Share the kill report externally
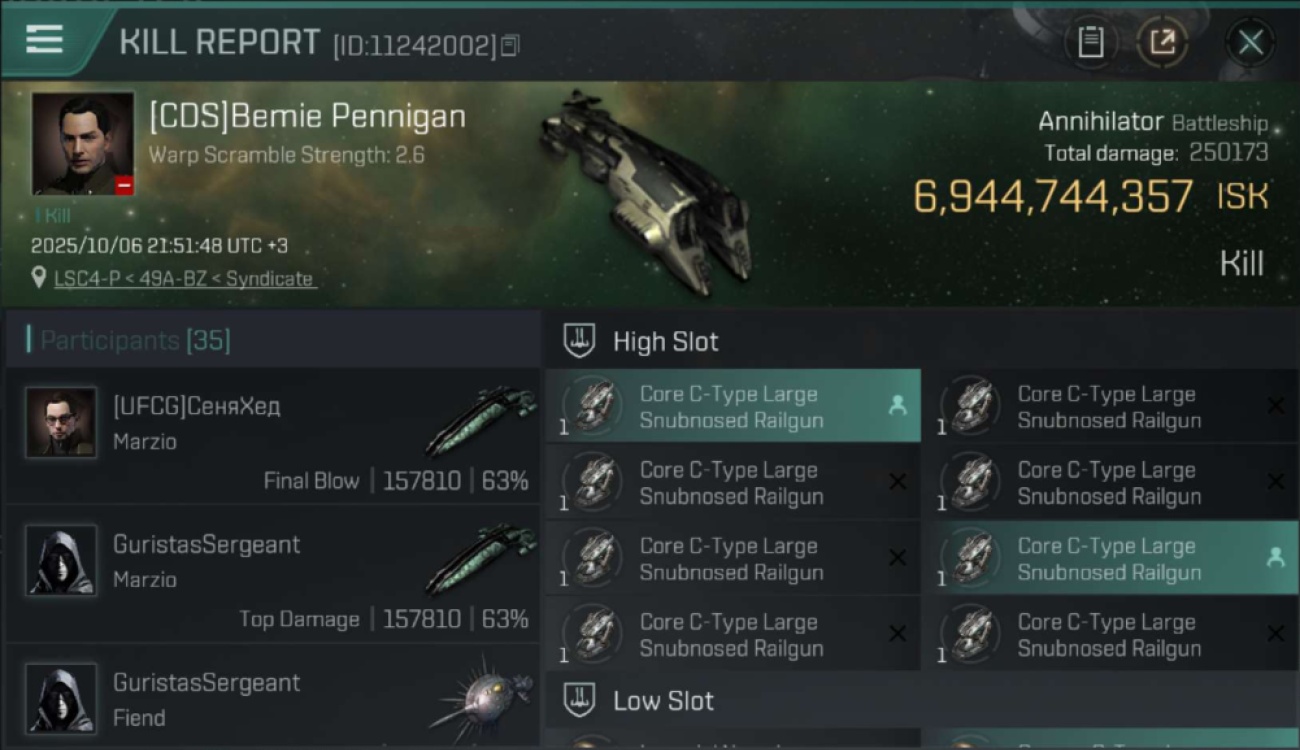Image resolution: width=1300 pixels, height=750 pixels. pyautogui.click(x=1162, y=42)
